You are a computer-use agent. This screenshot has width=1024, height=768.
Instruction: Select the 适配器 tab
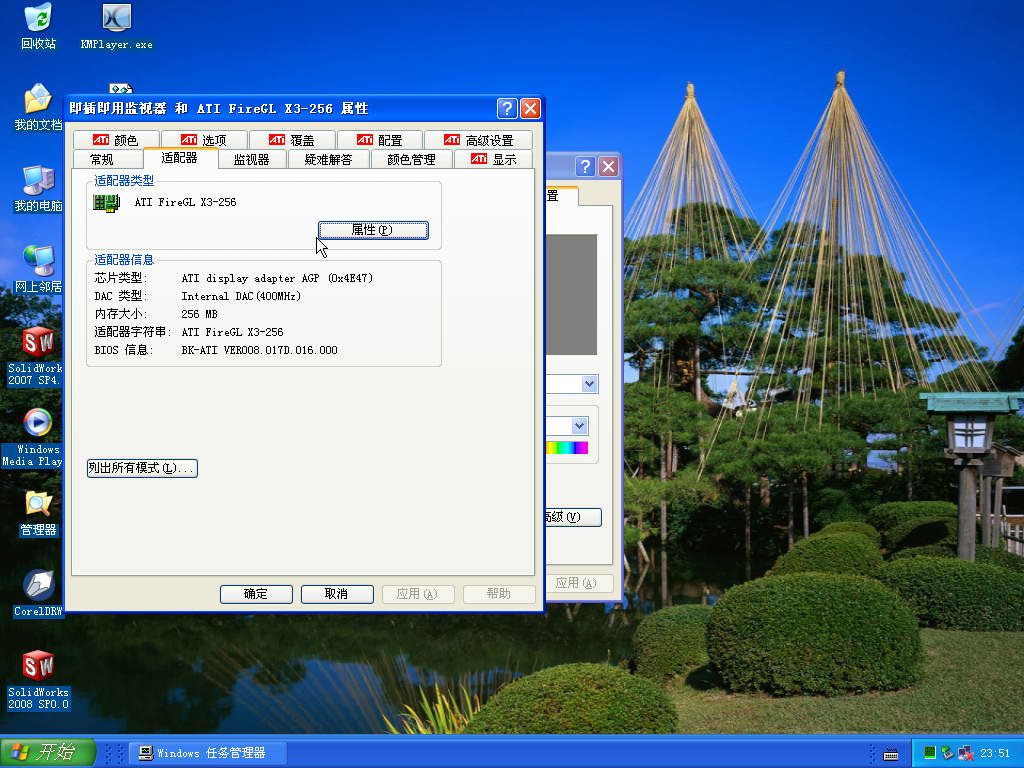pos(180,157)
